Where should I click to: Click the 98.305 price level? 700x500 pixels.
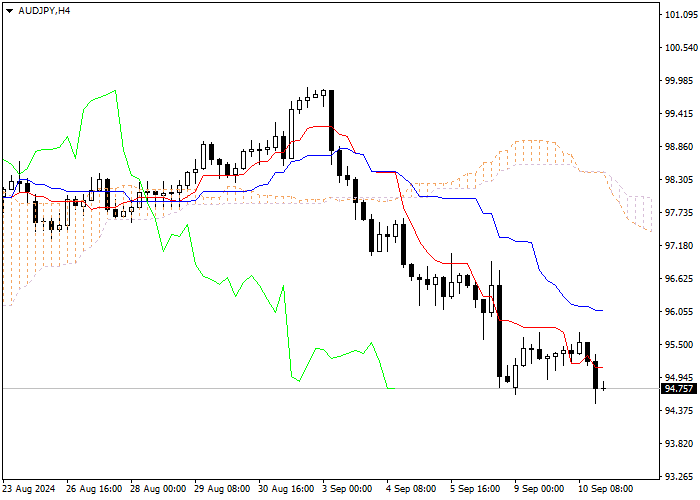(681, 180)
